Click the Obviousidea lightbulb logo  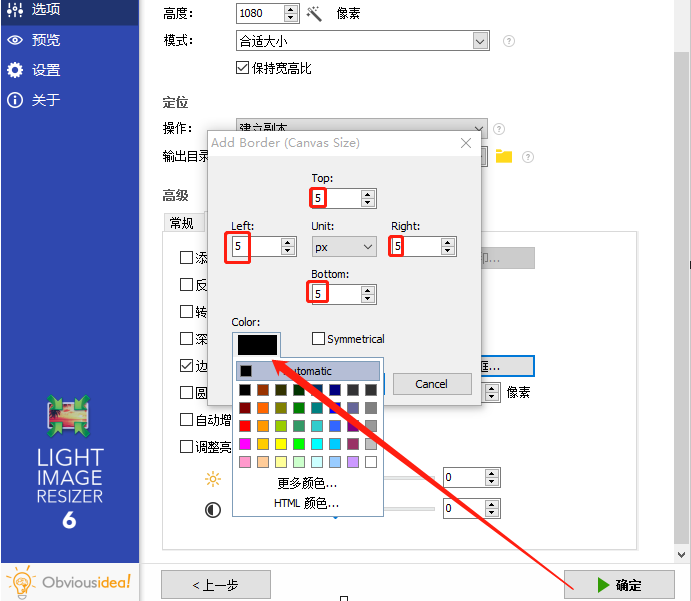point(21,582)
